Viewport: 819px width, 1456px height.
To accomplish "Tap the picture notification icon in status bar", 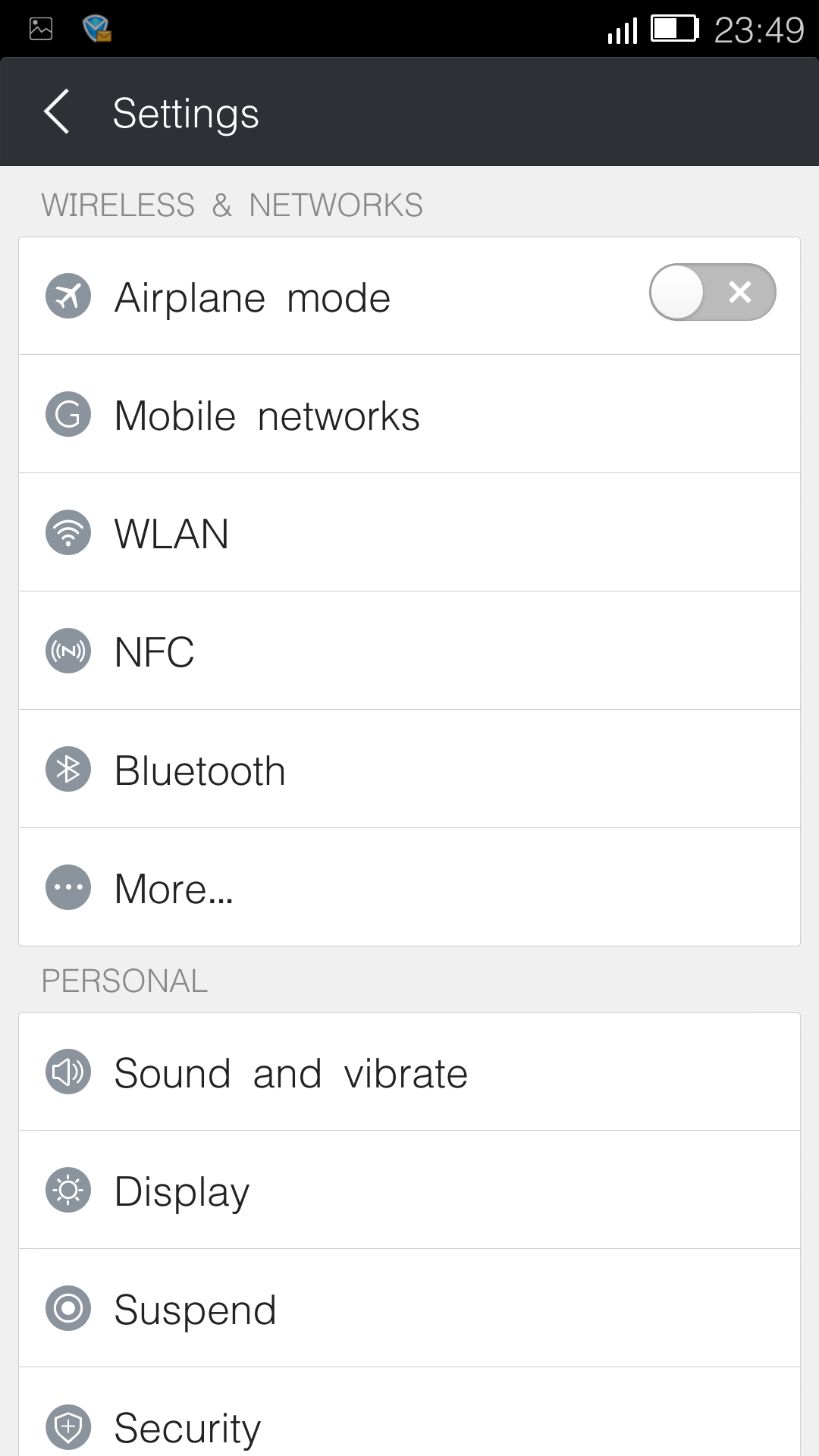I will pos(41,29).
